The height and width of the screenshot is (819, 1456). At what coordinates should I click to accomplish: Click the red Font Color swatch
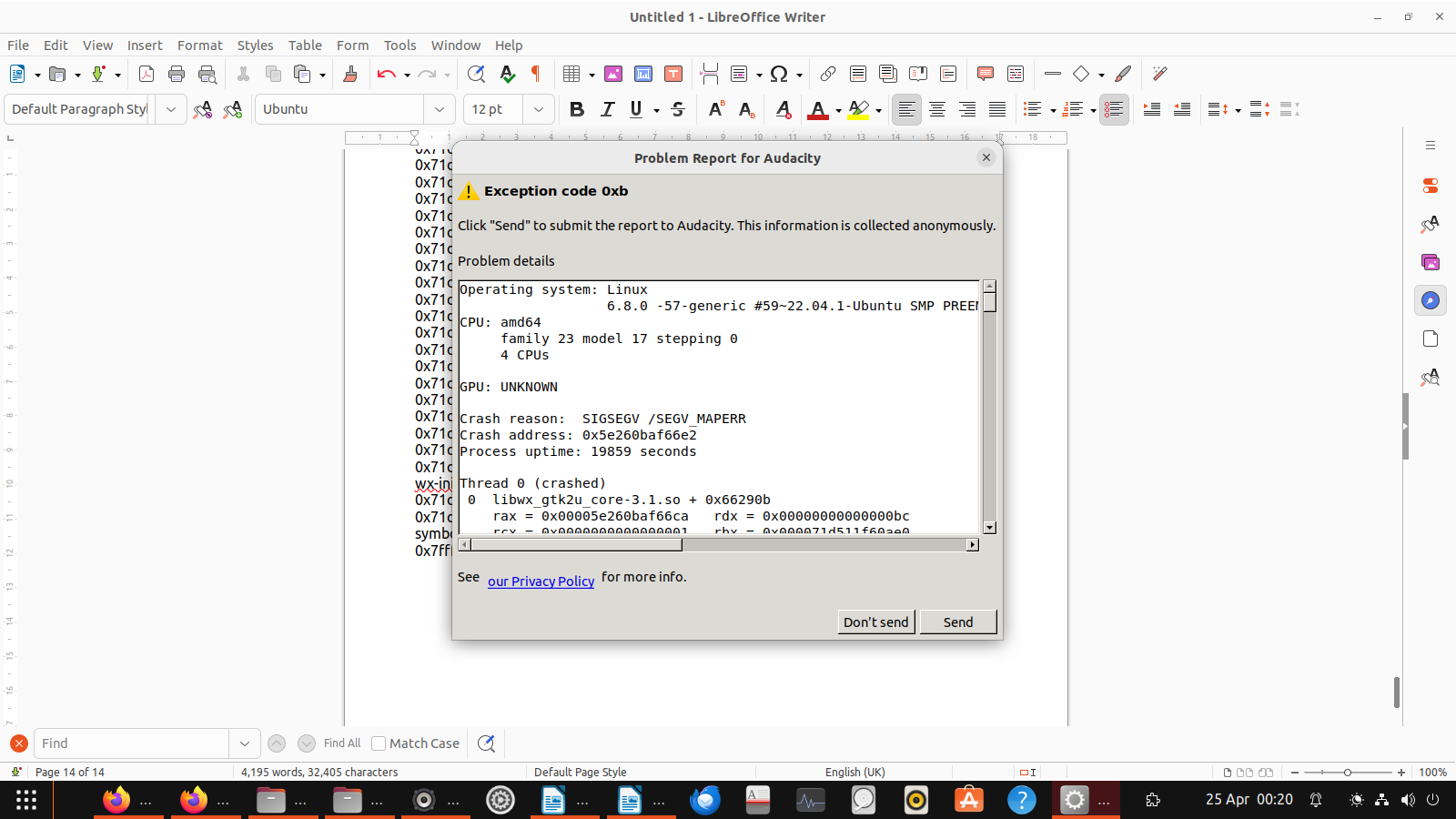(818, 109)
